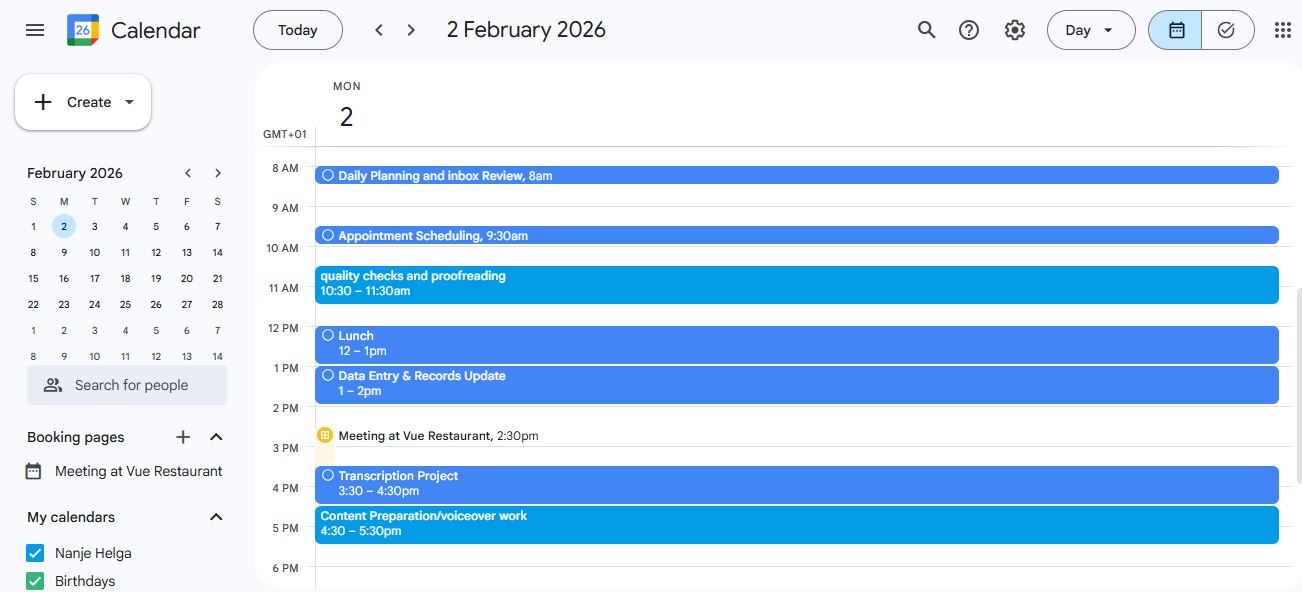Open the Day view dropdown
Image resolution: width=1302 pixels, height=592 pixels.
(1090, 30)
